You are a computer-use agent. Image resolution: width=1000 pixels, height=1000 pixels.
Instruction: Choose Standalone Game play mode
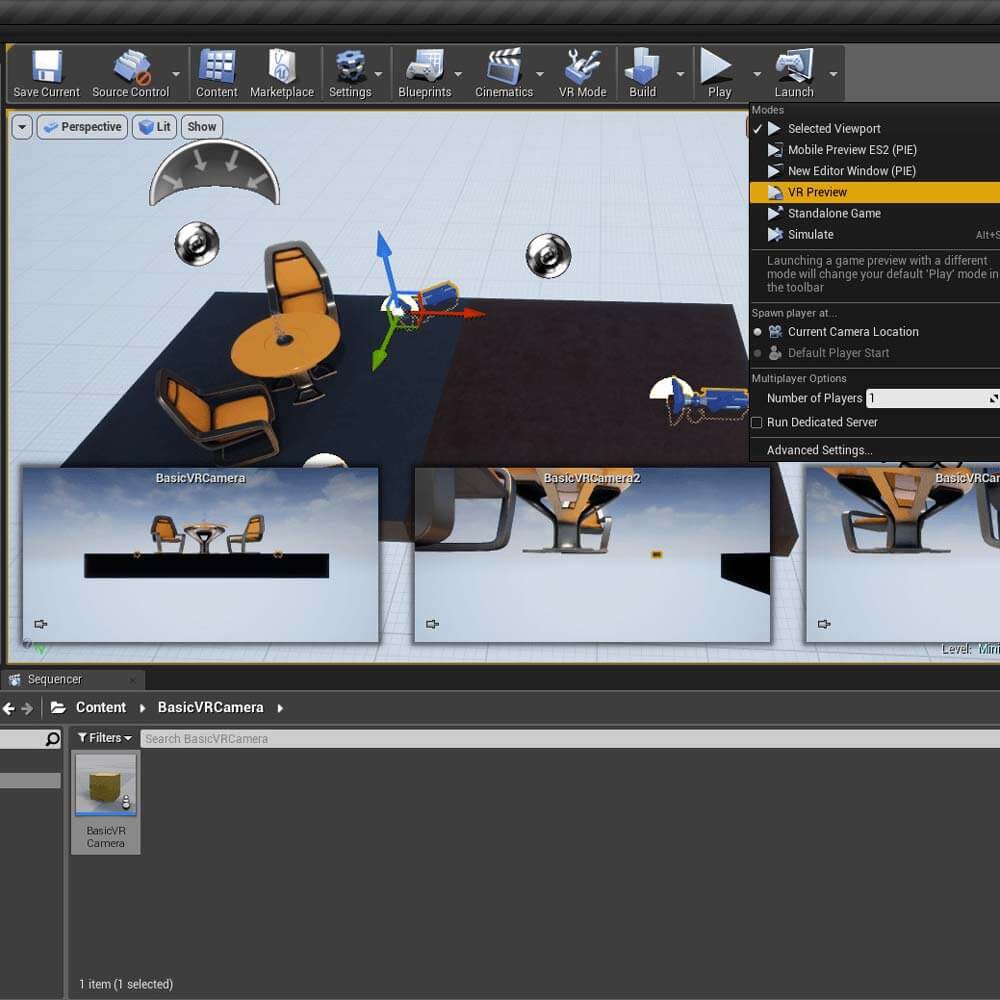[874, 214]
